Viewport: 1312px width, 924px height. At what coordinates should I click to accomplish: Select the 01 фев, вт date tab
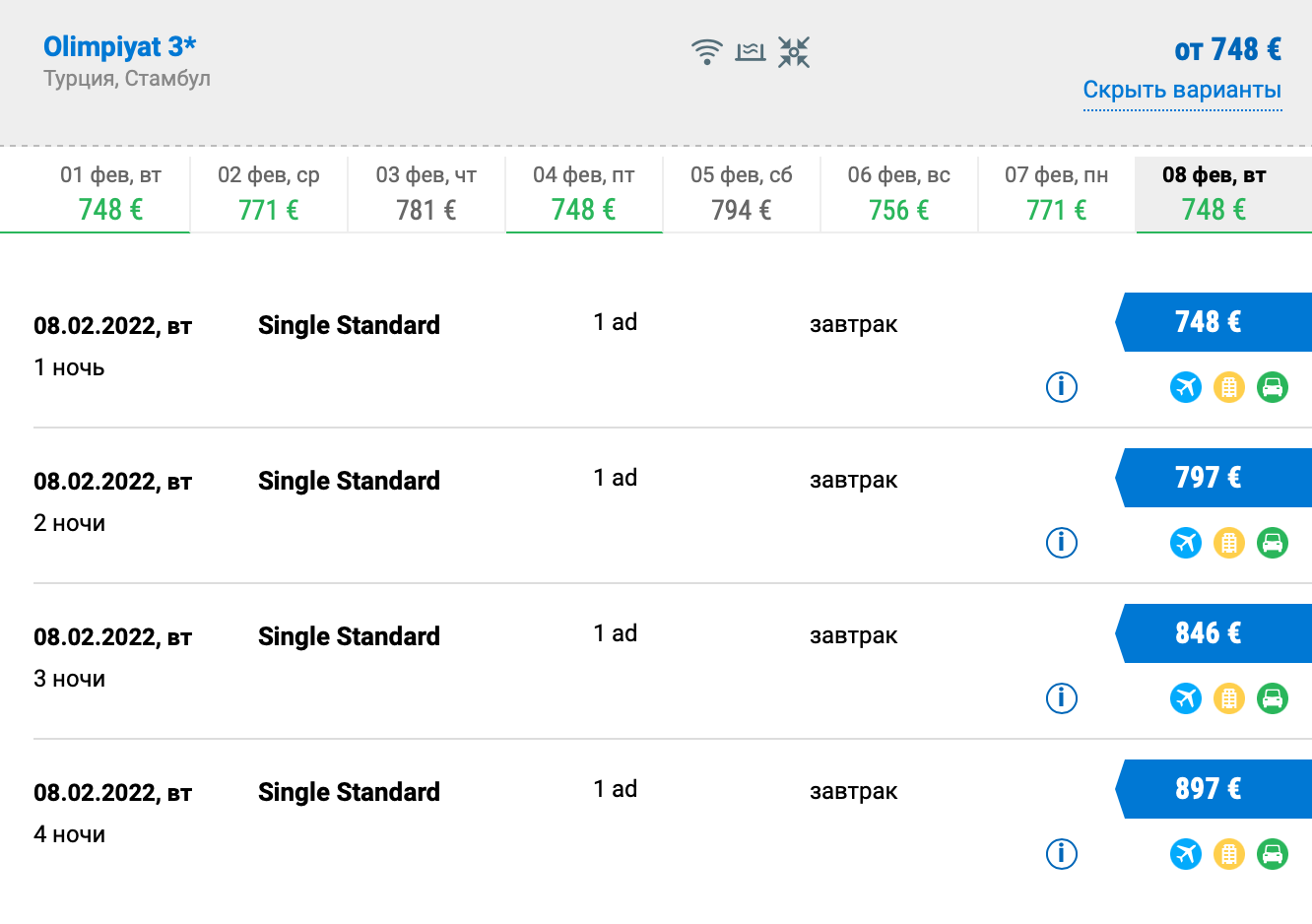pos(96,194)
